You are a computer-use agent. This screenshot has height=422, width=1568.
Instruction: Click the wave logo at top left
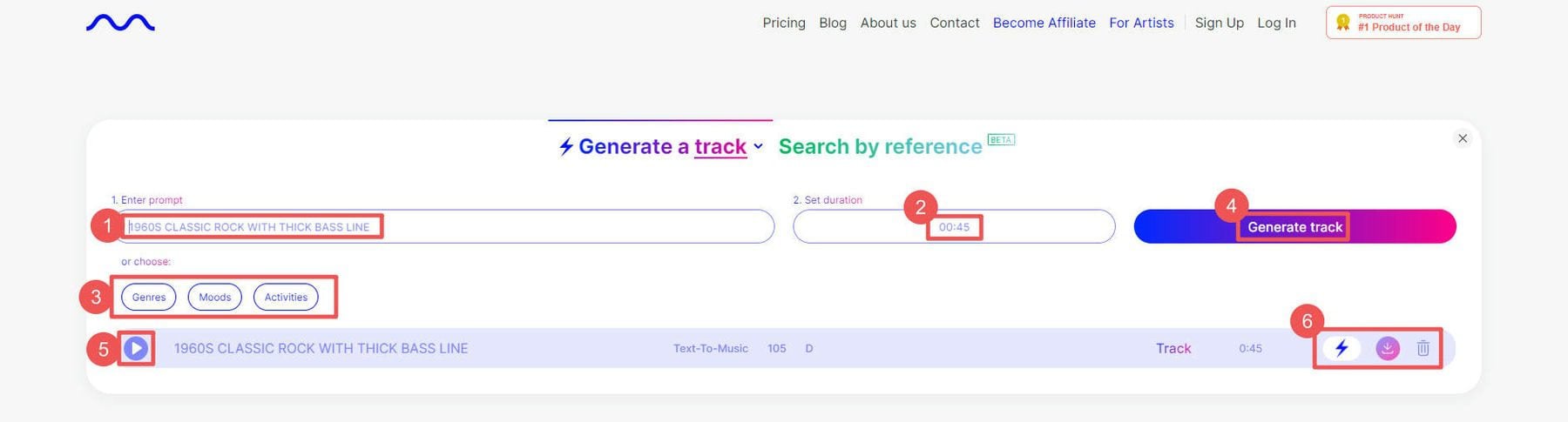(x=120, y=23)
